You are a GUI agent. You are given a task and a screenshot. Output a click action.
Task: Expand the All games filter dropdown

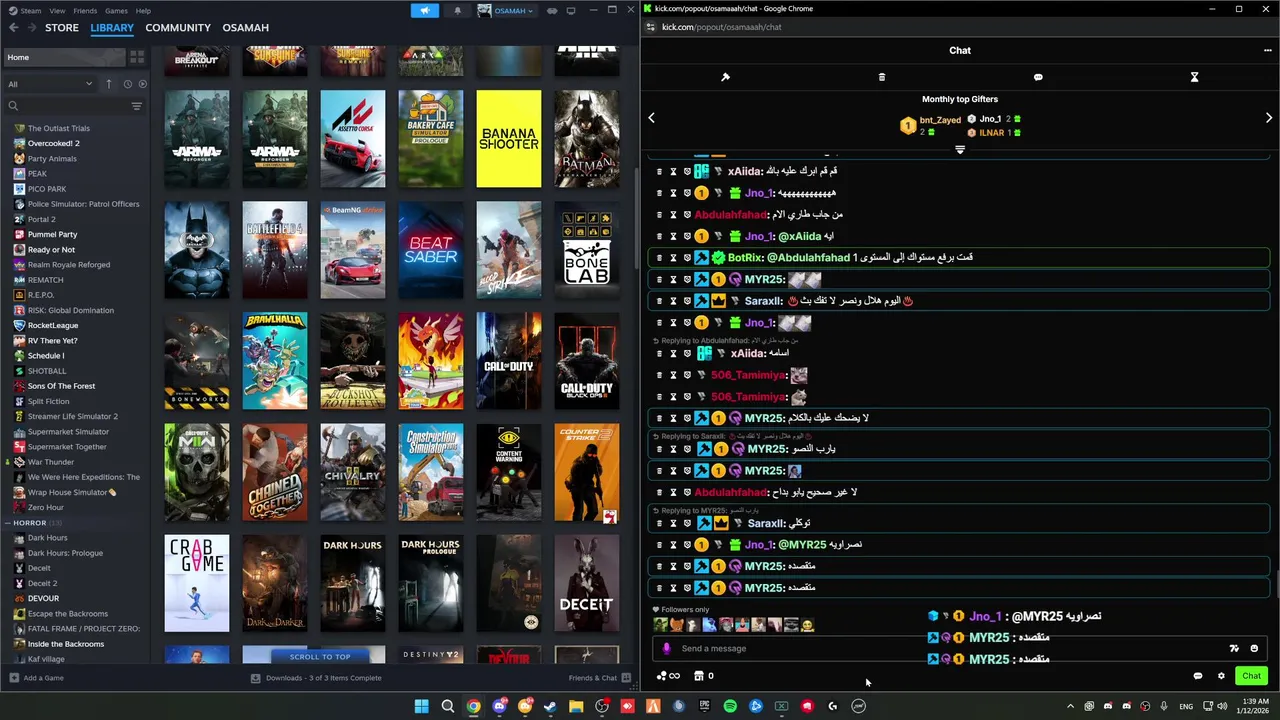pos(50,84)
